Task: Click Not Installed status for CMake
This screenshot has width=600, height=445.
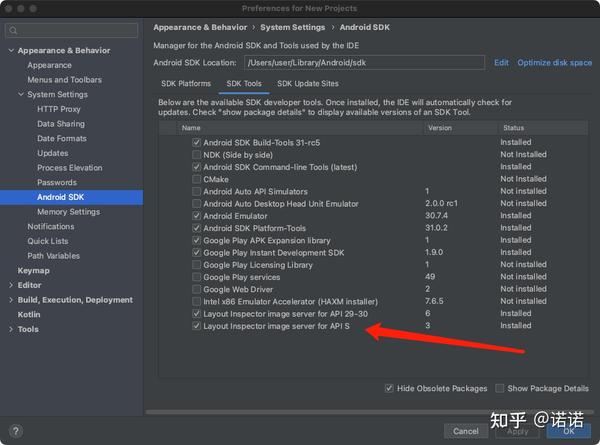Action: click(523, 179)
